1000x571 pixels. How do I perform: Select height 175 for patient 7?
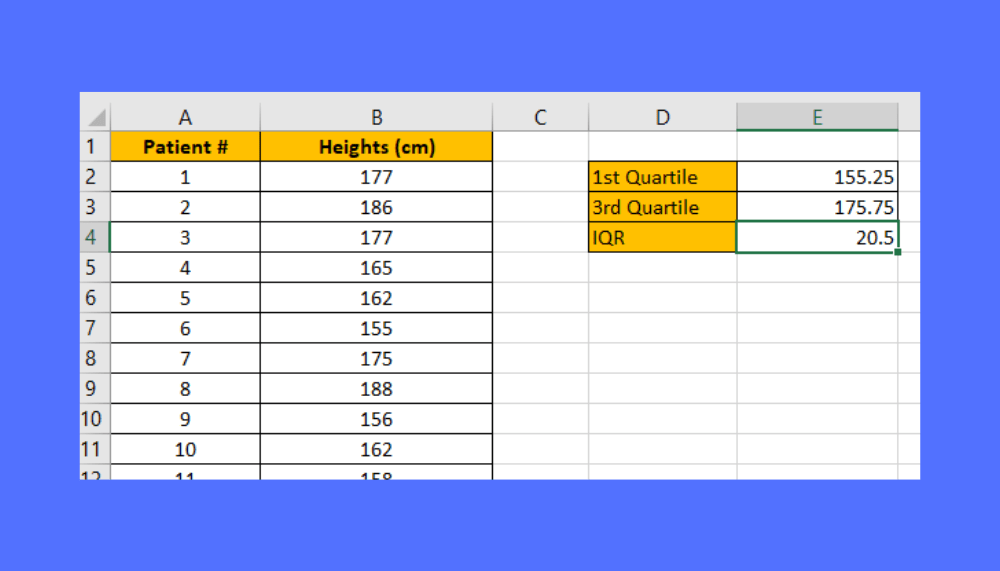[x=376, y=359]
